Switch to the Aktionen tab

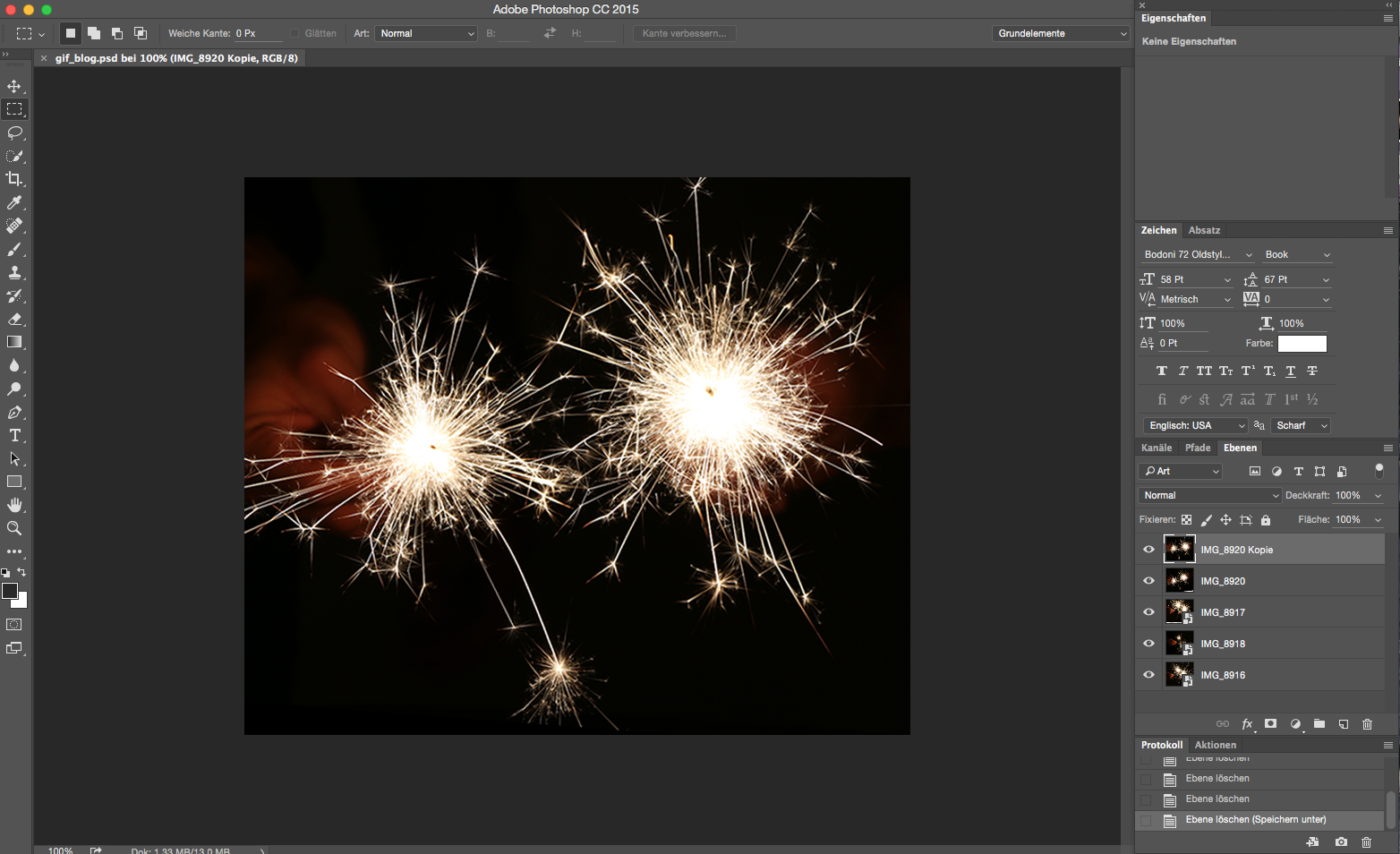(x=1216, y=746)
